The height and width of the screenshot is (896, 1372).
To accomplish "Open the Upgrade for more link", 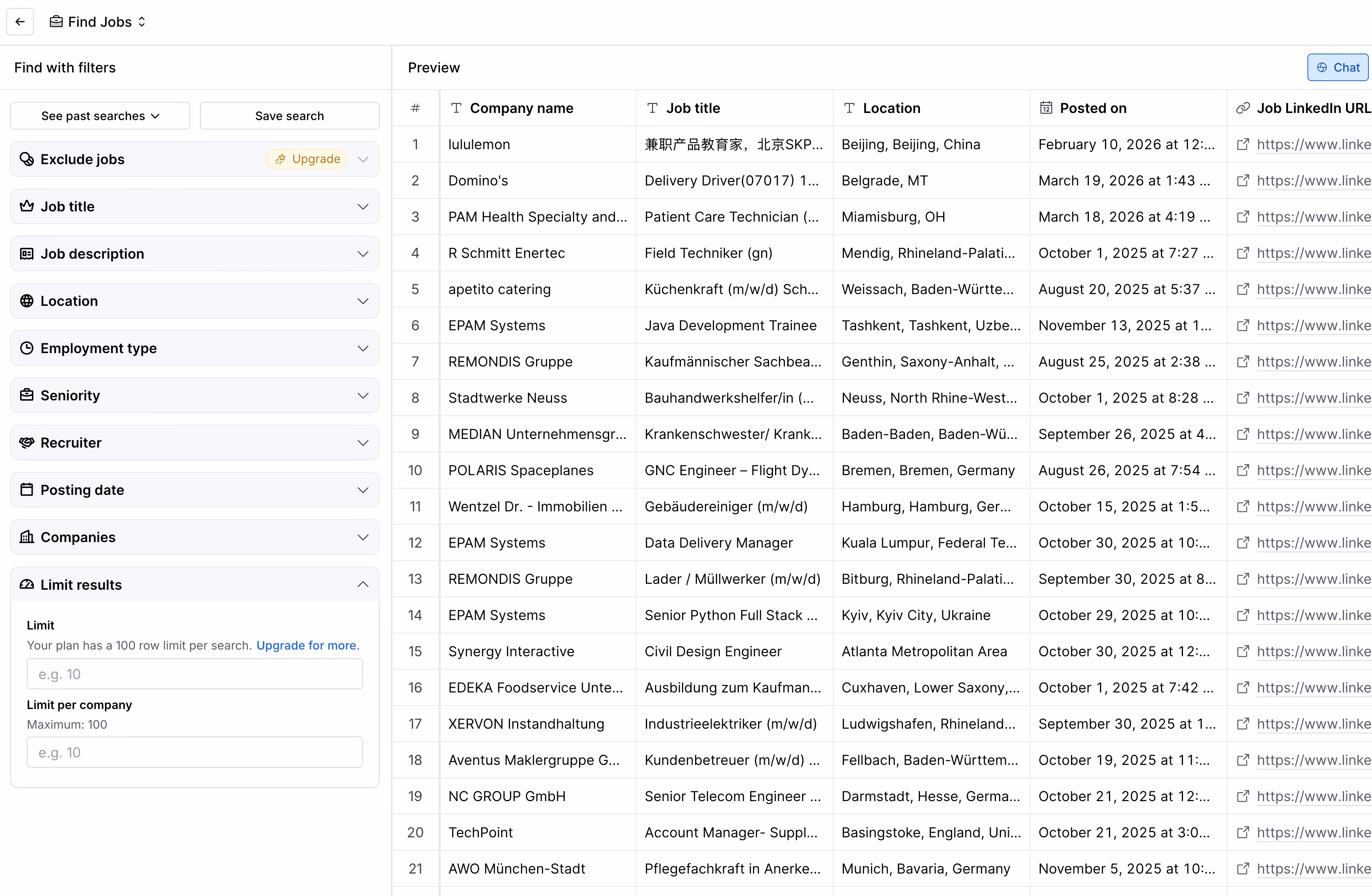I will [x=308, y=645].
